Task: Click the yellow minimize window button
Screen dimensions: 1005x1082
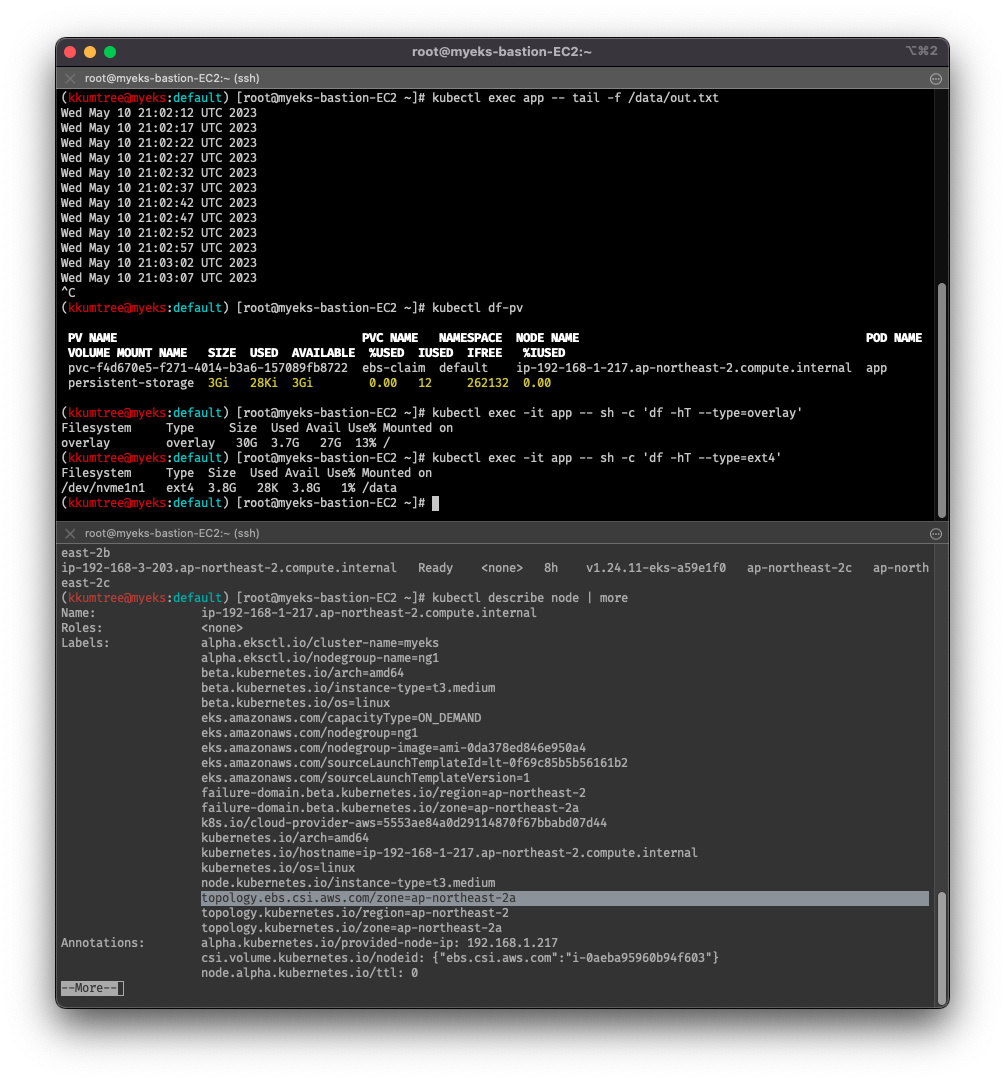Action: click(90, 52)
